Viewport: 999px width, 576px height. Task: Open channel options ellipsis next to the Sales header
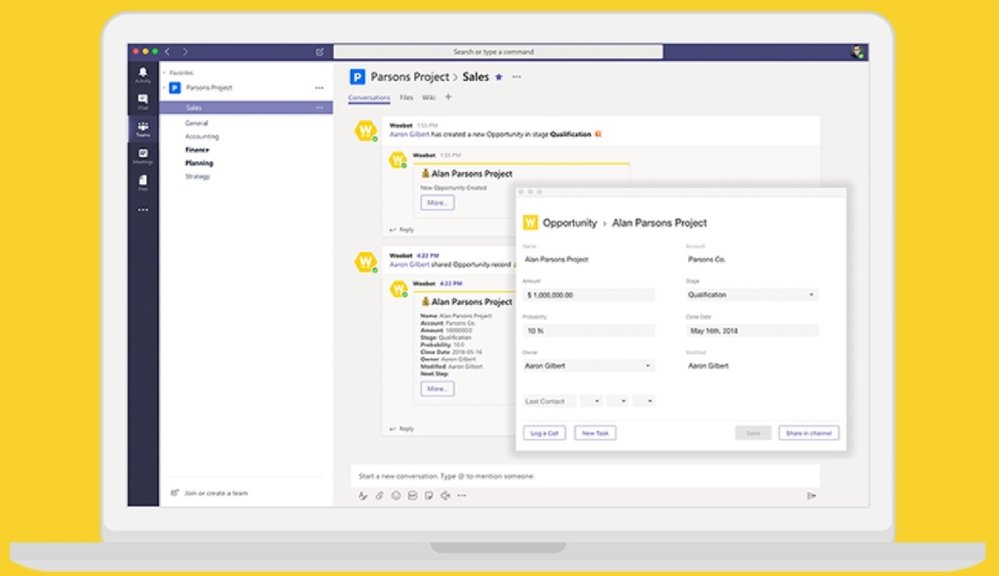pos(517,76)
